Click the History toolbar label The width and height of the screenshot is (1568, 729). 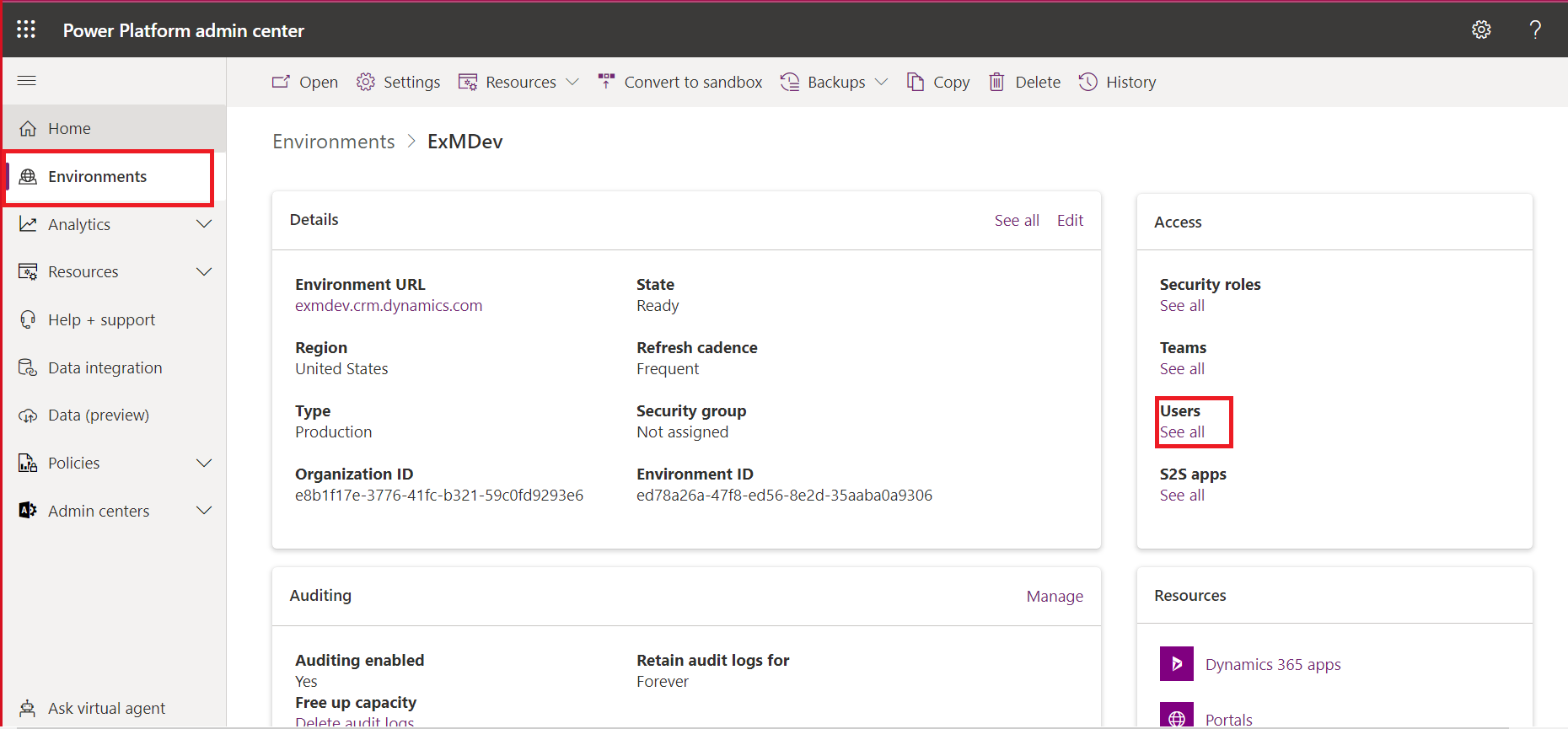[x=1131, y=82]
